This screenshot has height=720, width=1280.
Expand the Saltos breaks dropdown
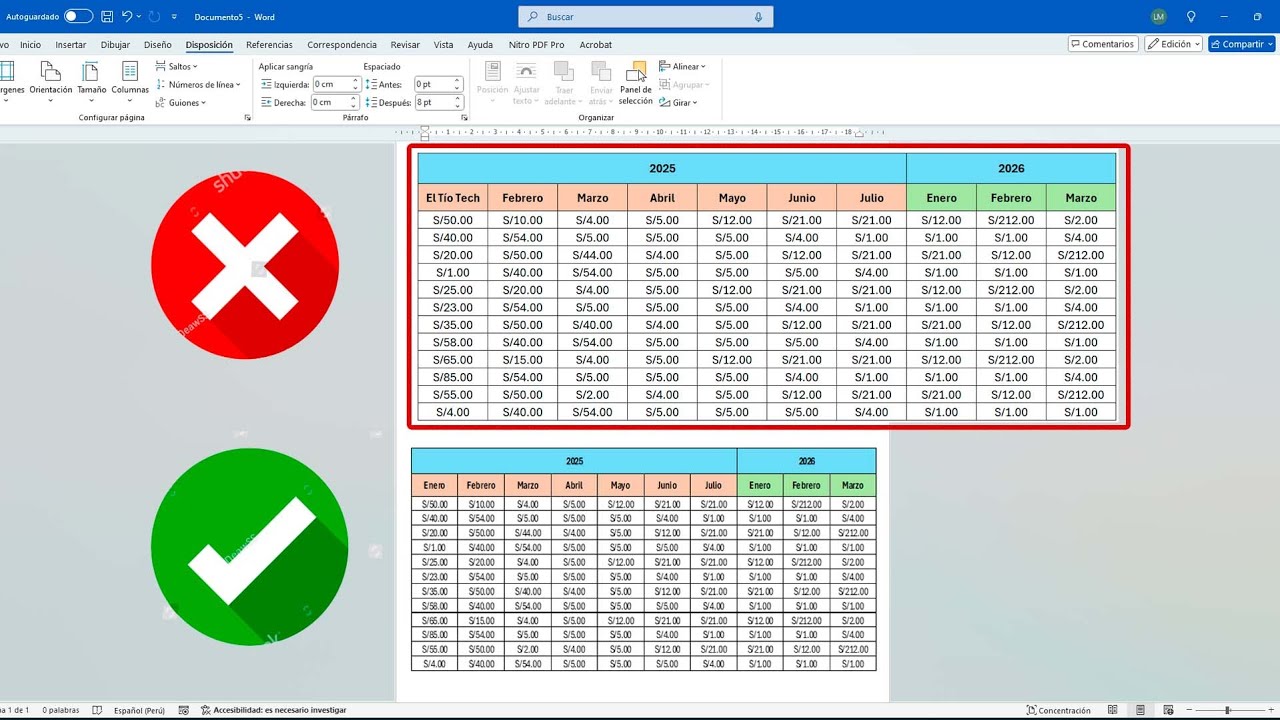coord(176,67)
